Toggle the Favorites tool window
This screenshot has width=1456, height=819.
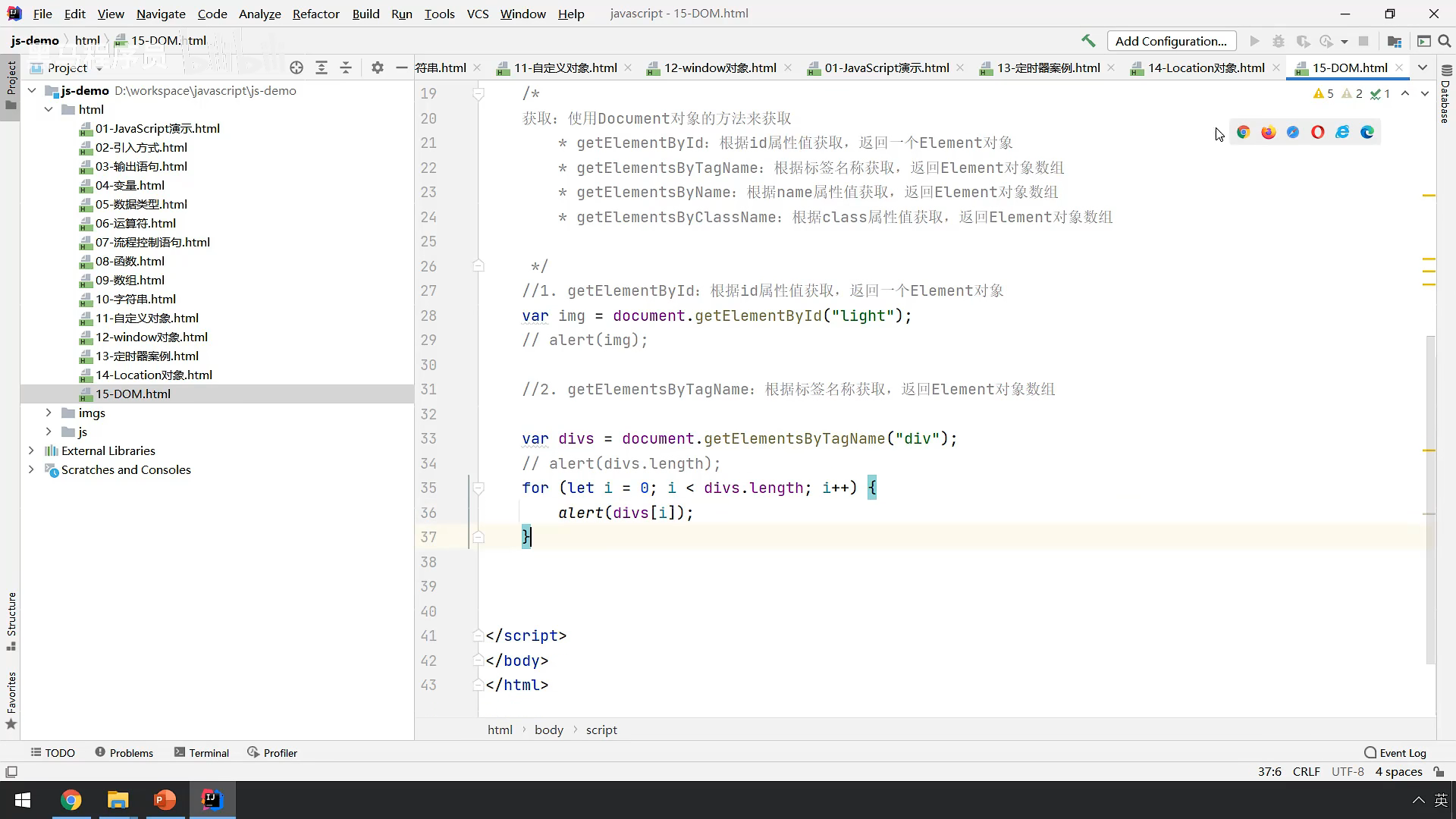click(x=11, y=699)
